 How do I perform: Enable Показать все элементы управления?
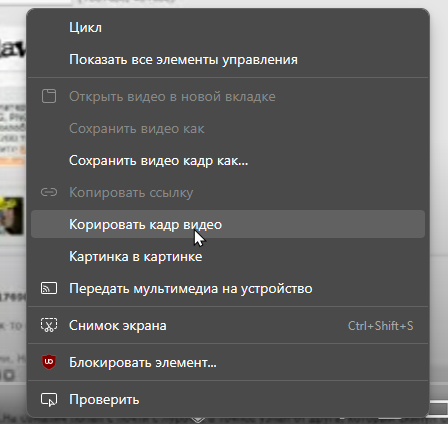(x=228, y=59)
